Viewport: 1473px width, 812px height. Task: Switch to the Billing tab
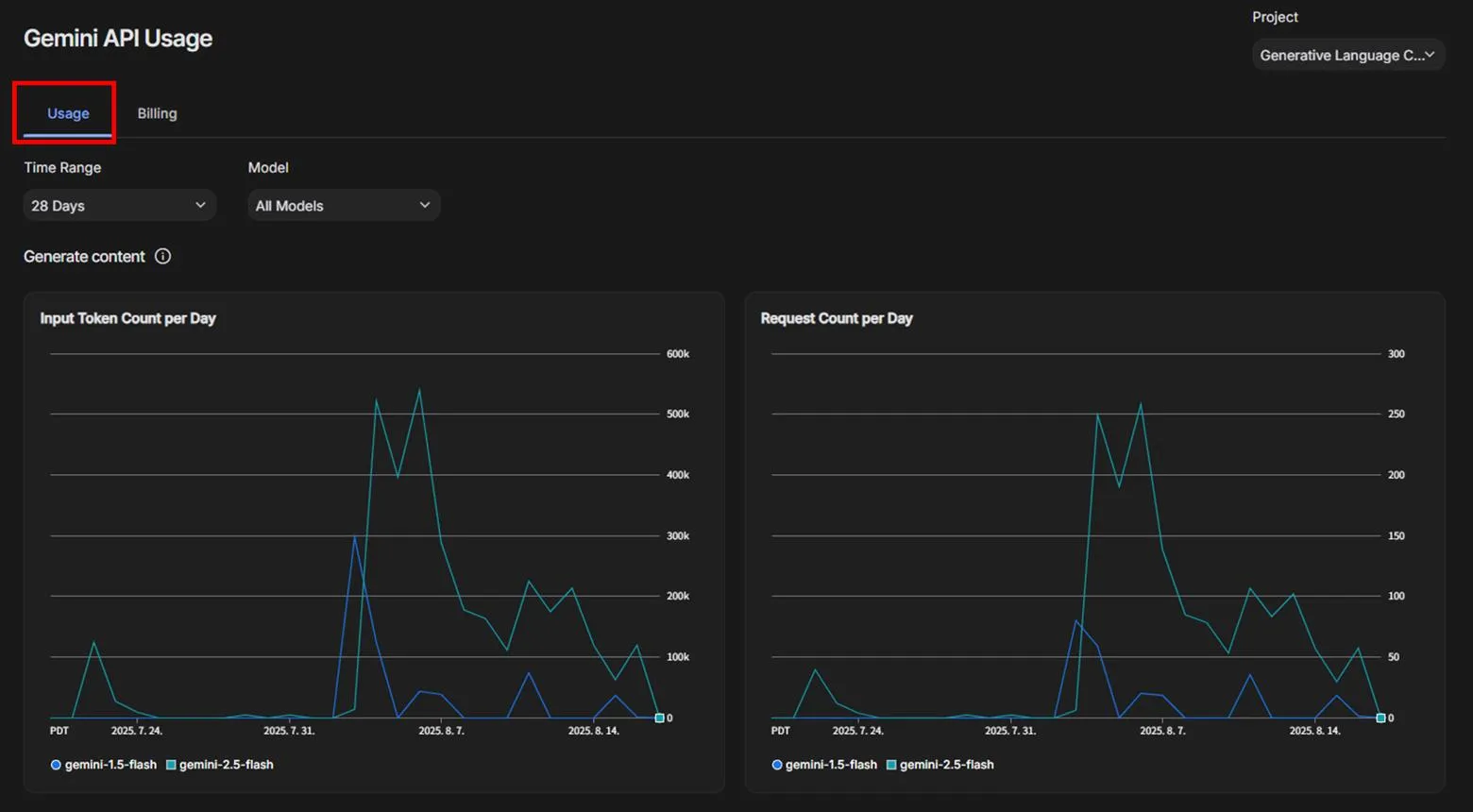tap(157, 113)
